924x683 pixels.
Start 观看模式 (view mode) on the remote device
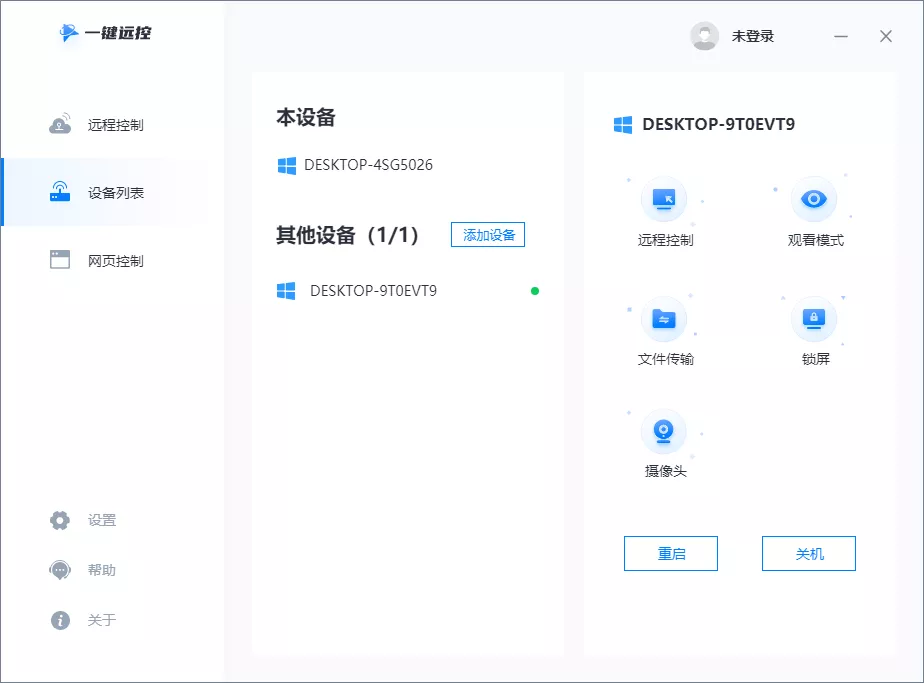pyautogui.click(x=814, y=205)
